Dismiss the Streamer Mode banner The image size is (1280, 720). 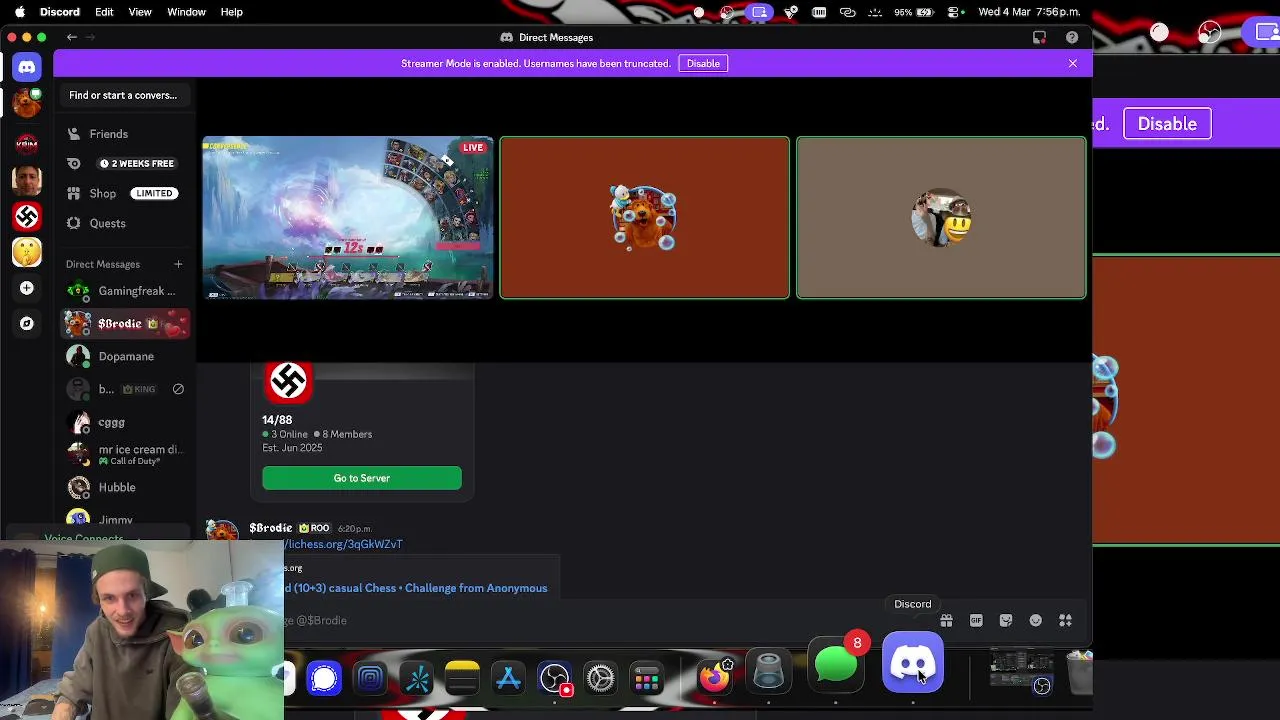click(1073, 63)
